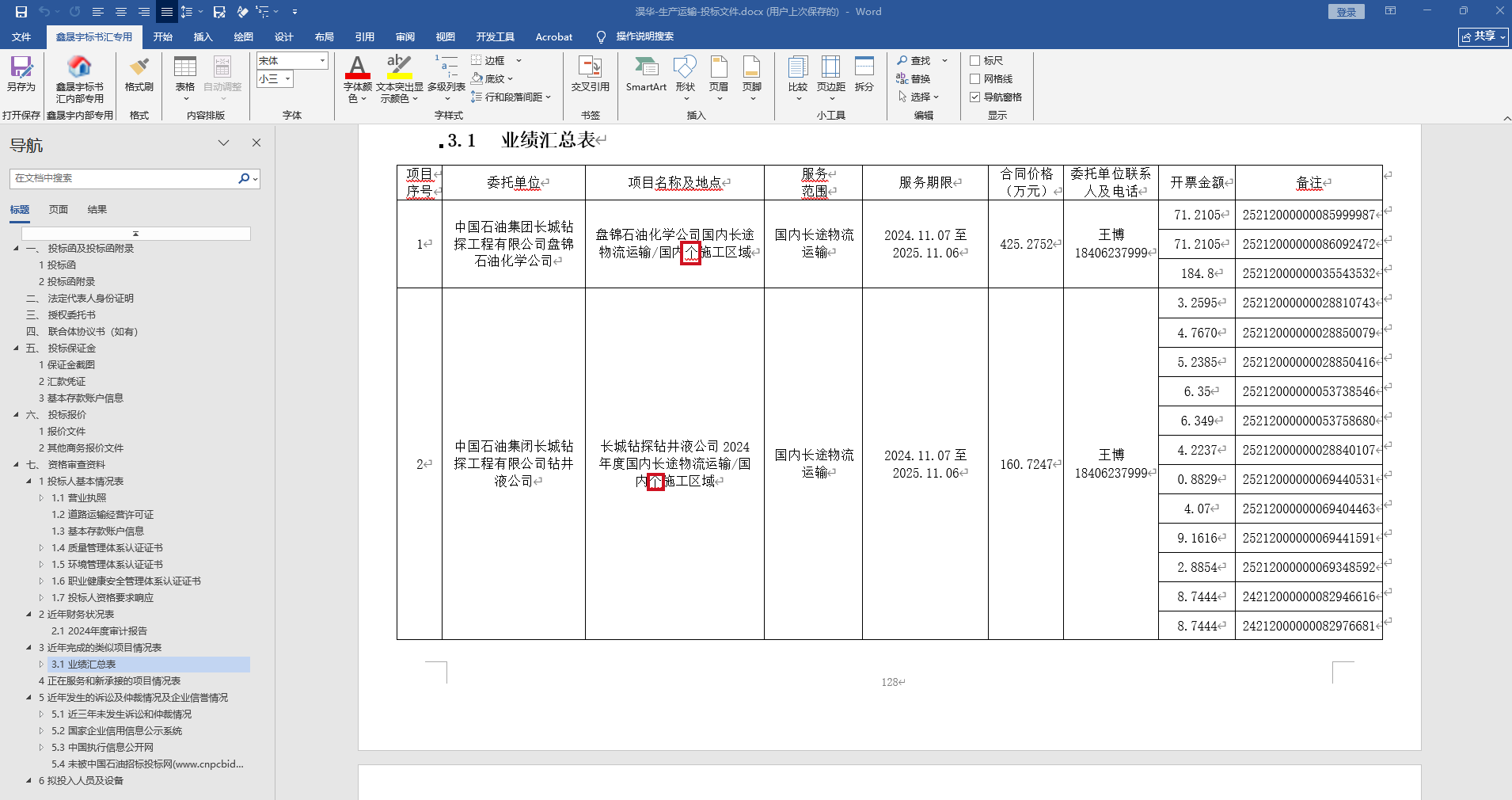Click the table cell containing 425.2752
Image resolution: width=1512 pixels, height=800 pixels.
point(1026,244)
